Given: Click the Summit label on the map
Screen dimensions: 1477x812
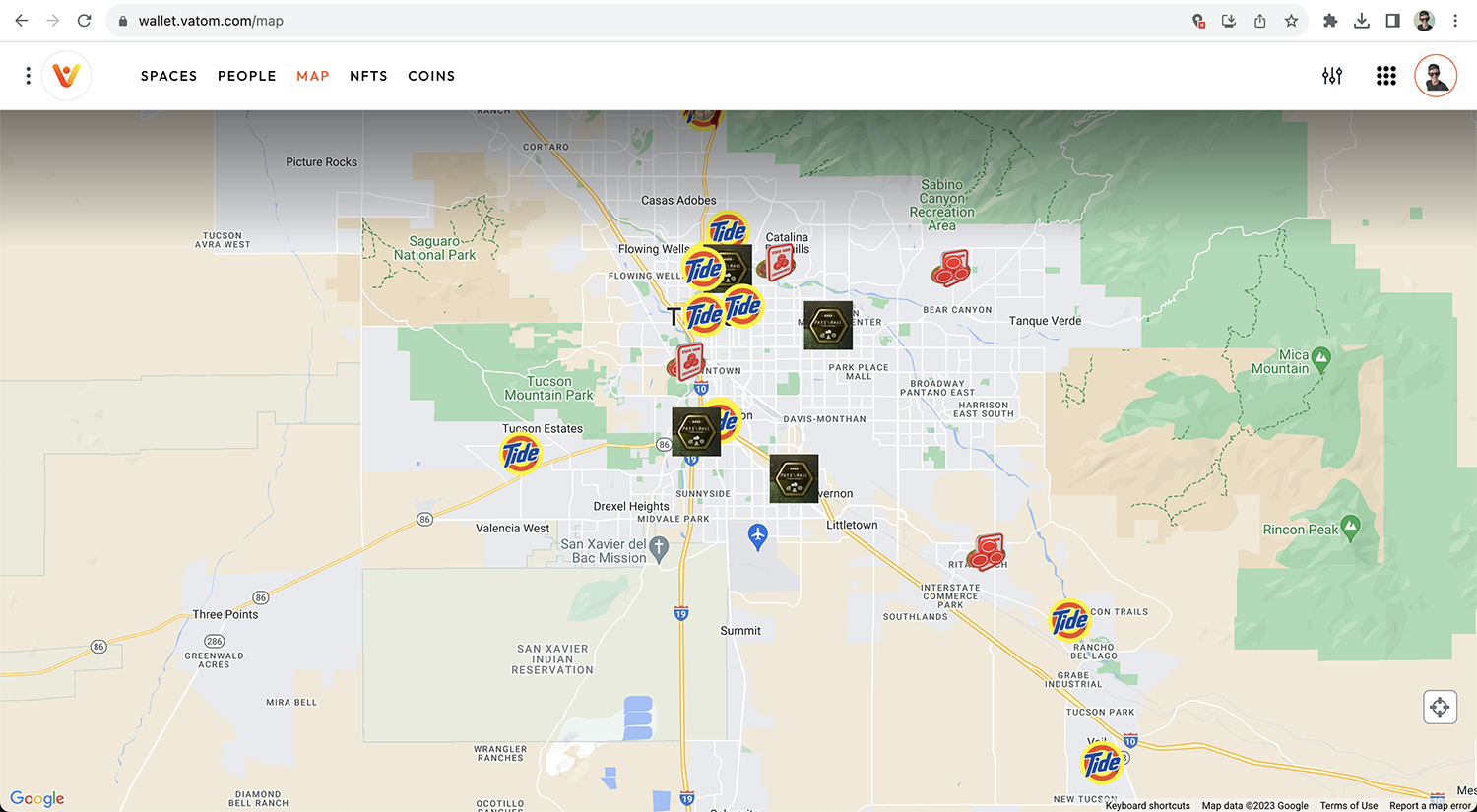Looking at the screenshot, I should click(740, 631).
